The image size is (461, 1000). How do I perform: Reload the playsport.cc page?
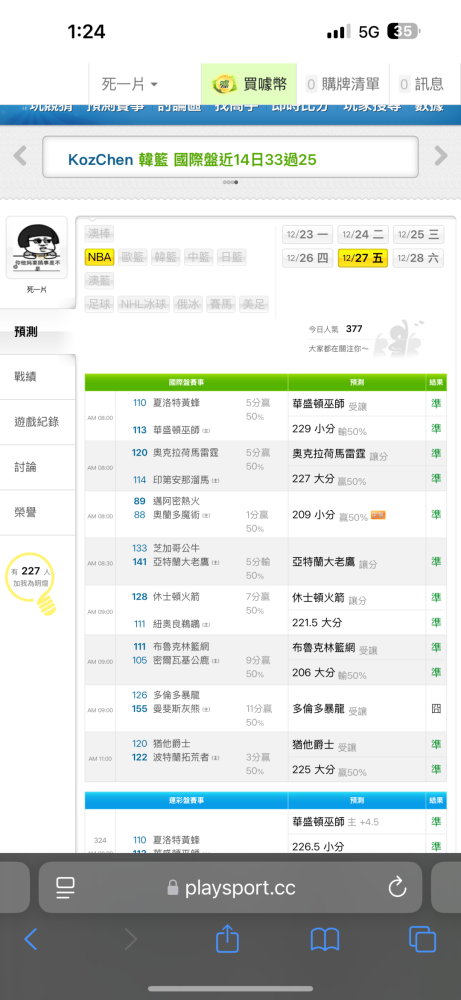397,886
